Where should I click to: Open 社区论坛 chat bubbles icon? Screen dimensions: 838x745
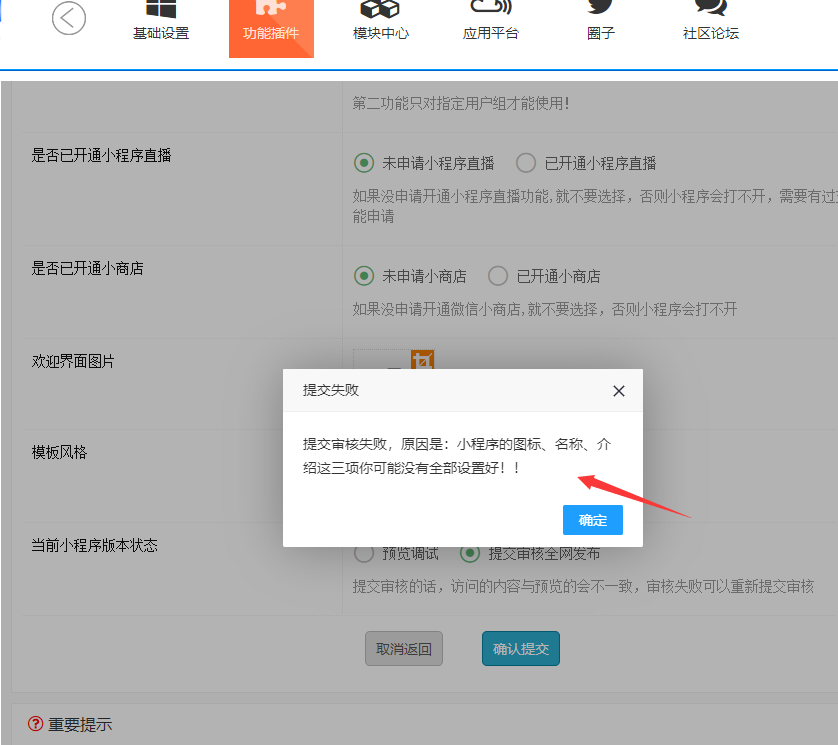coord(710,8)
